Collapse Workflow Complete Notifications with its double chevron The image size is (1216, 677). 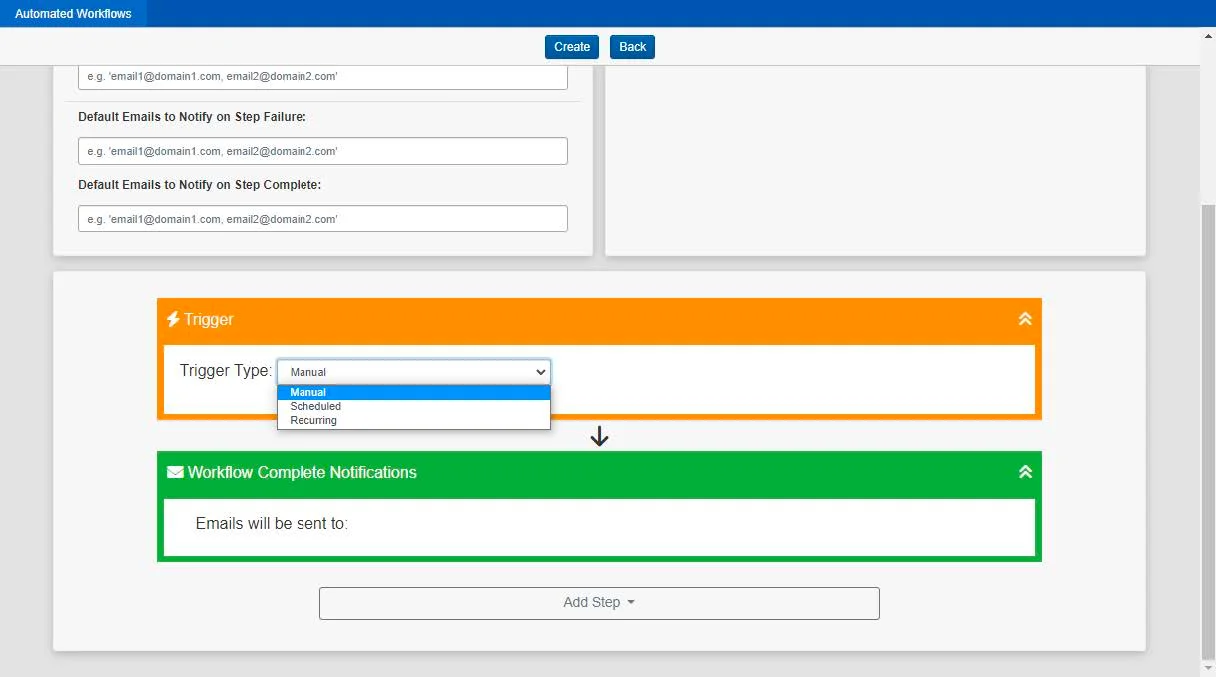[1024, 471]
